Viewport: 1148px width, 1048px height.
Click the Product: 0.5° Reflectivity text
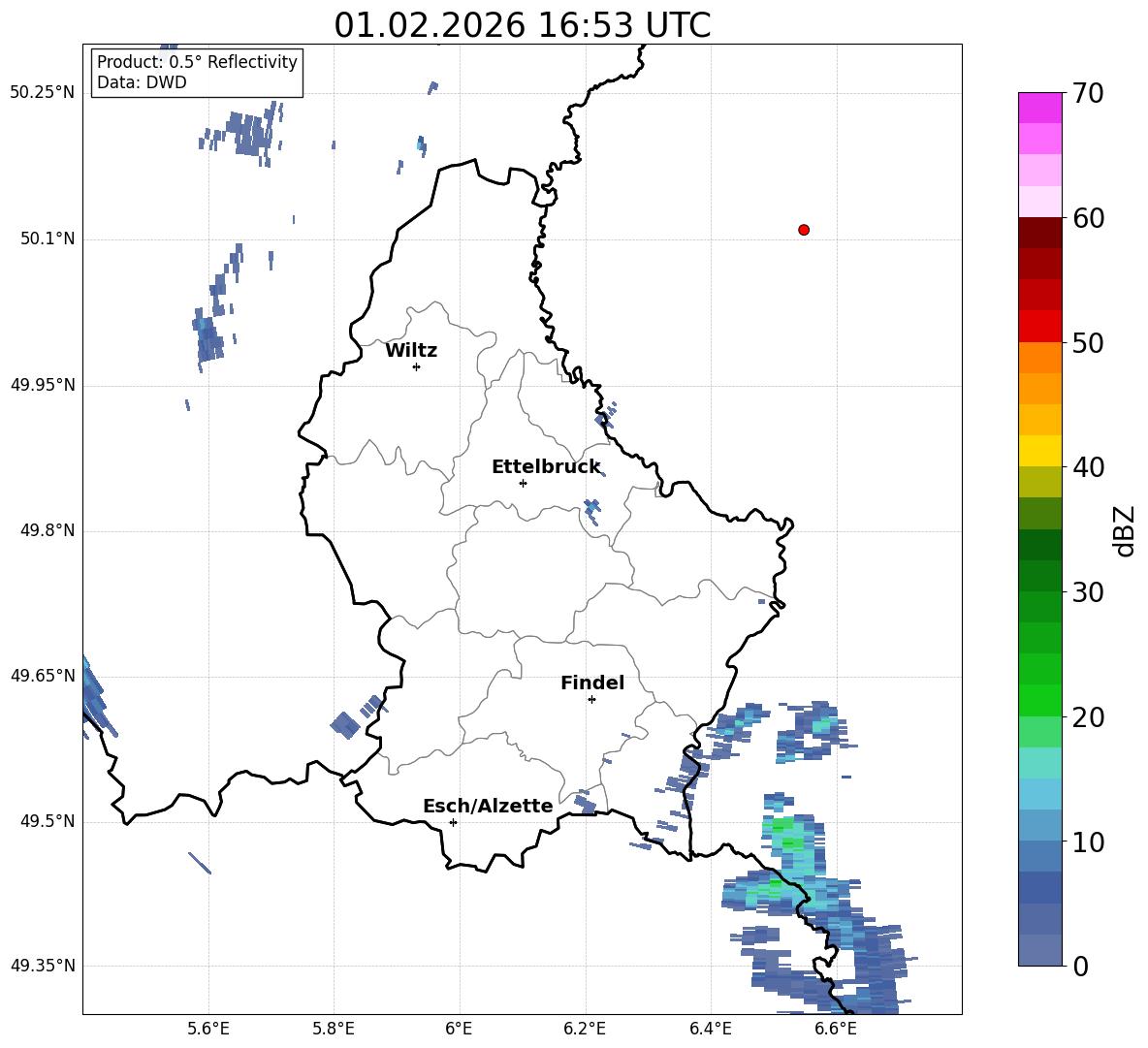pos(197,61)
